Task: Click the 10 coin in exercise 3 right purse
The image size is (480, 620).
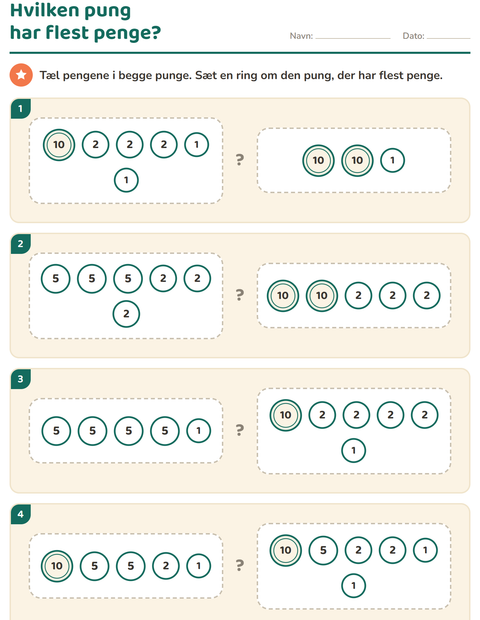Action: coord(285,415)
